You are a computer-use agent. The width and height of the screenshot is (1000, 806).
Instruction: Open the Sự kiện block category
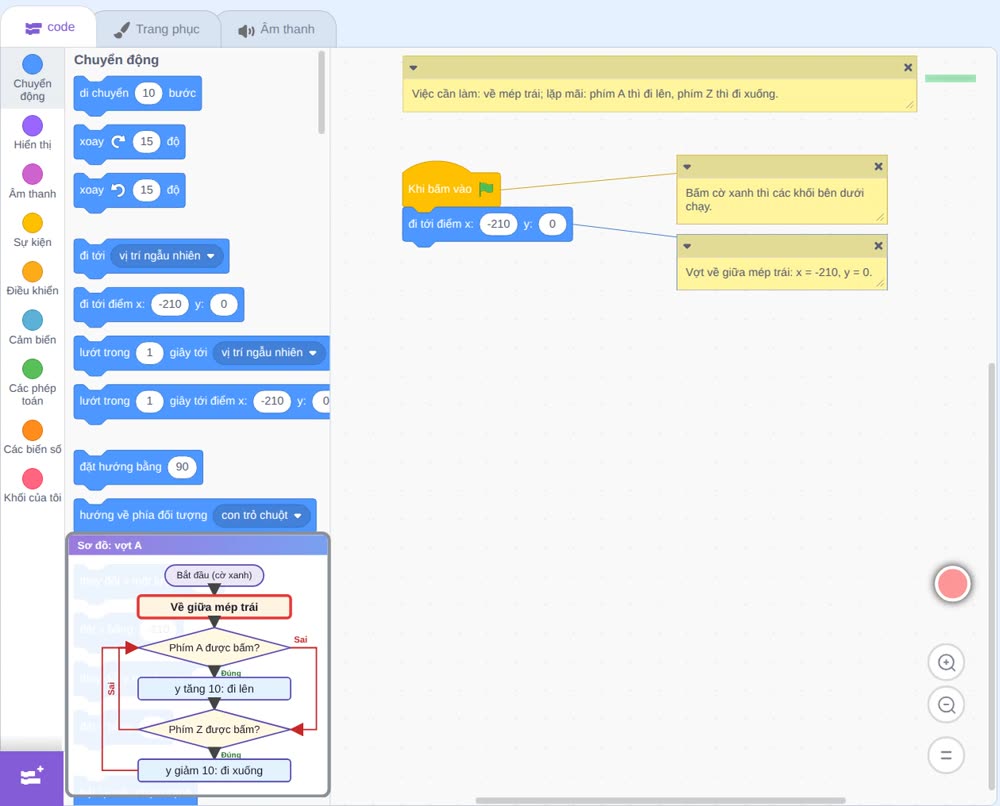point(33,230)
